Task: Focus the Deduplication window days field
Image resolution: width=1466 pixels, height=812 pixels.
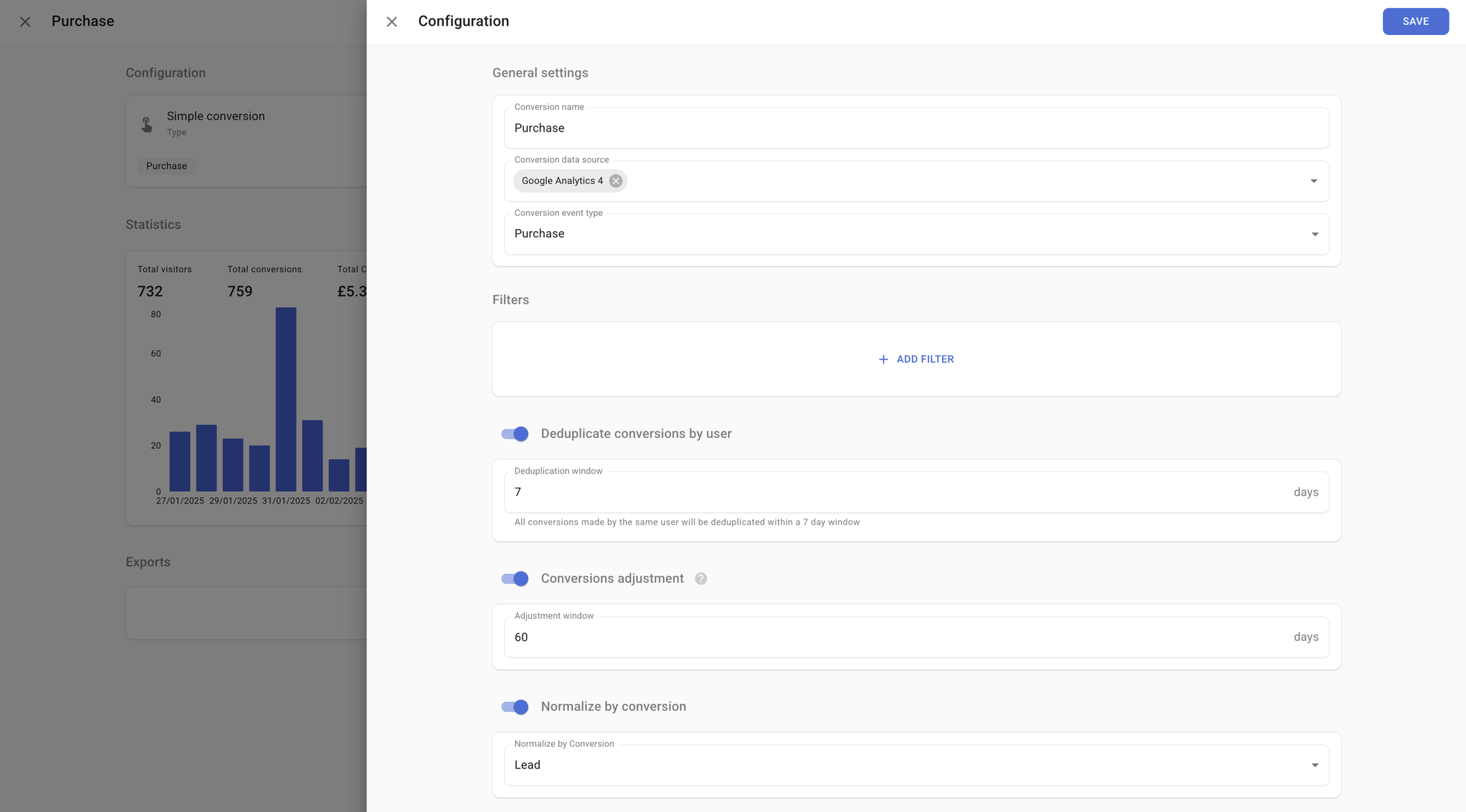Action: coord(895,492)
